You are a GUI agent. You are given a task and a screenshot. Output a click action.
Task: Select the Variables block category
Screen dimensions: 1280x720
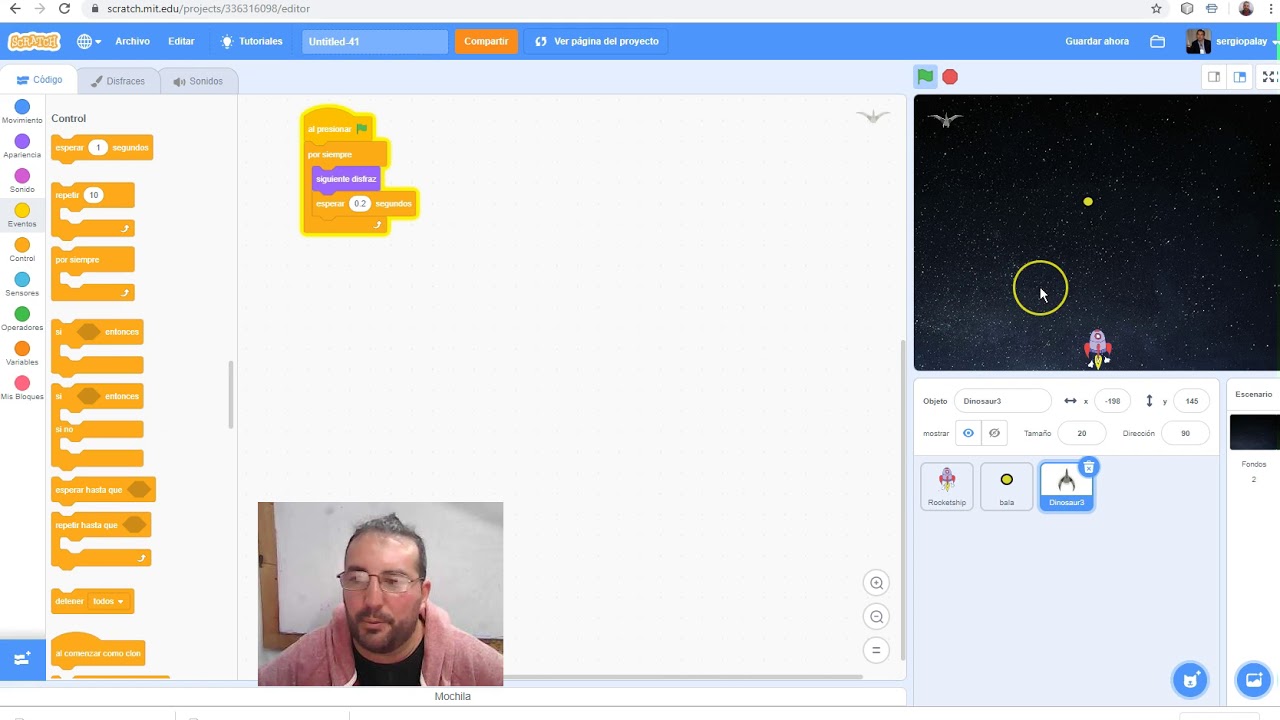point(22,353)
